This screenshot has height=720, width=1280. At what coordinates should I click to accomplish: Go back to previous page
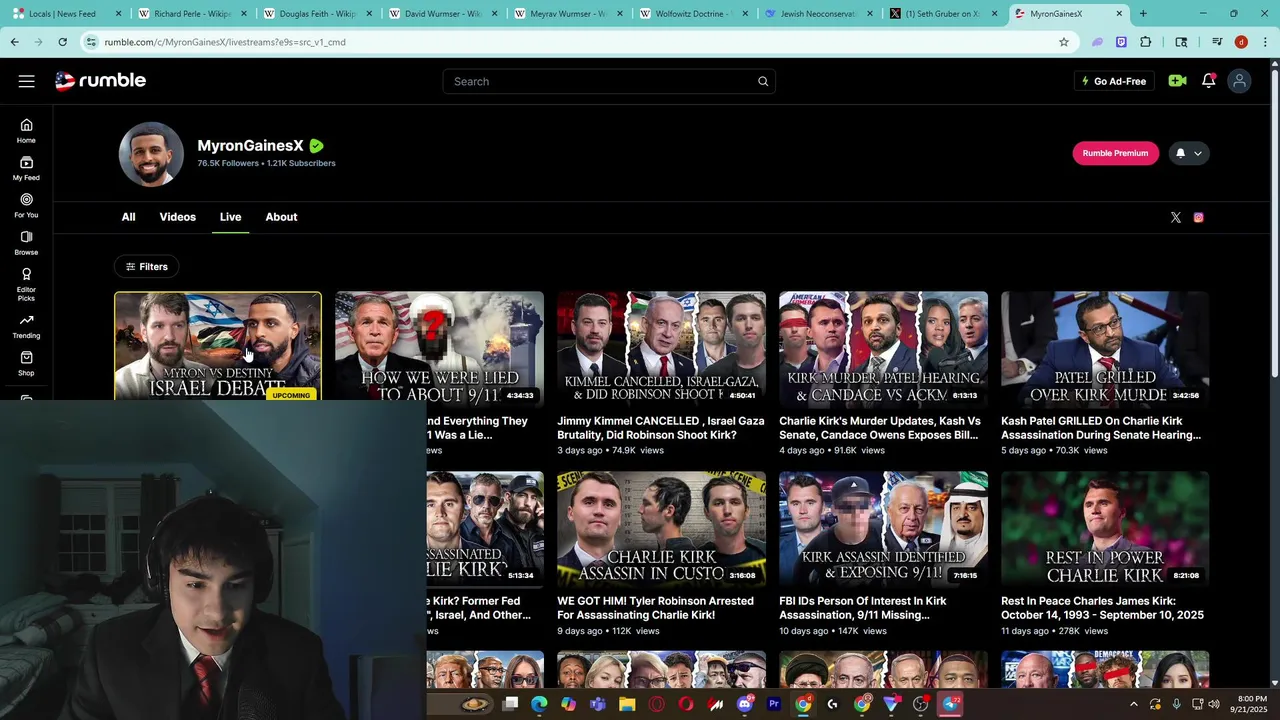14,42
